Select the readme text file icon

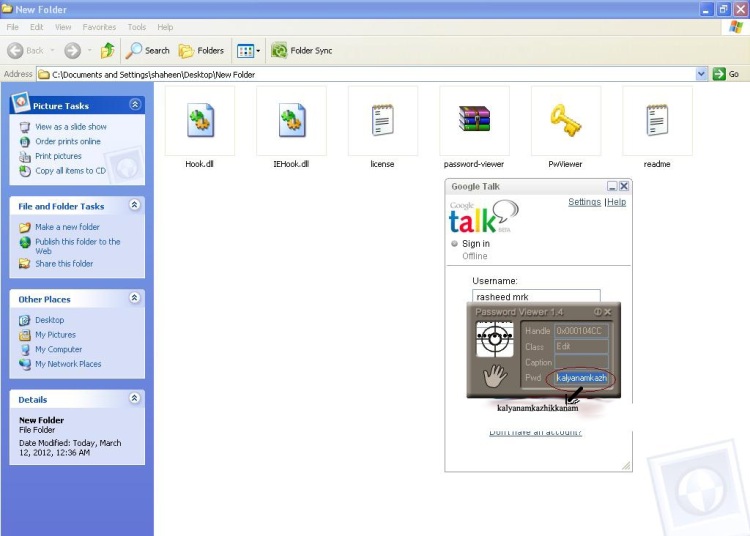click(x=657, y=120)
